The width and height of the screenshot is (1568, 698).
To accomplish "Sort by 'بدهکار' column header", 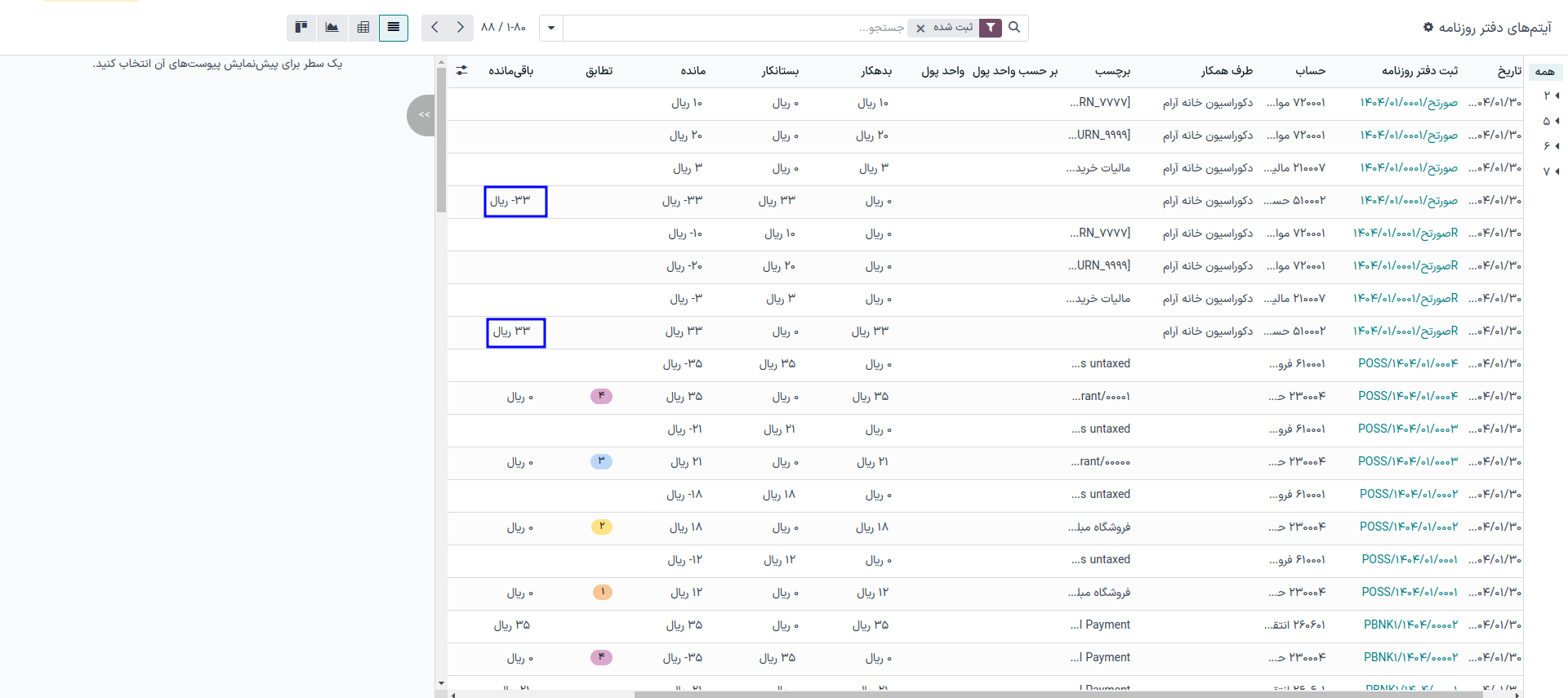I will (875, 71).
